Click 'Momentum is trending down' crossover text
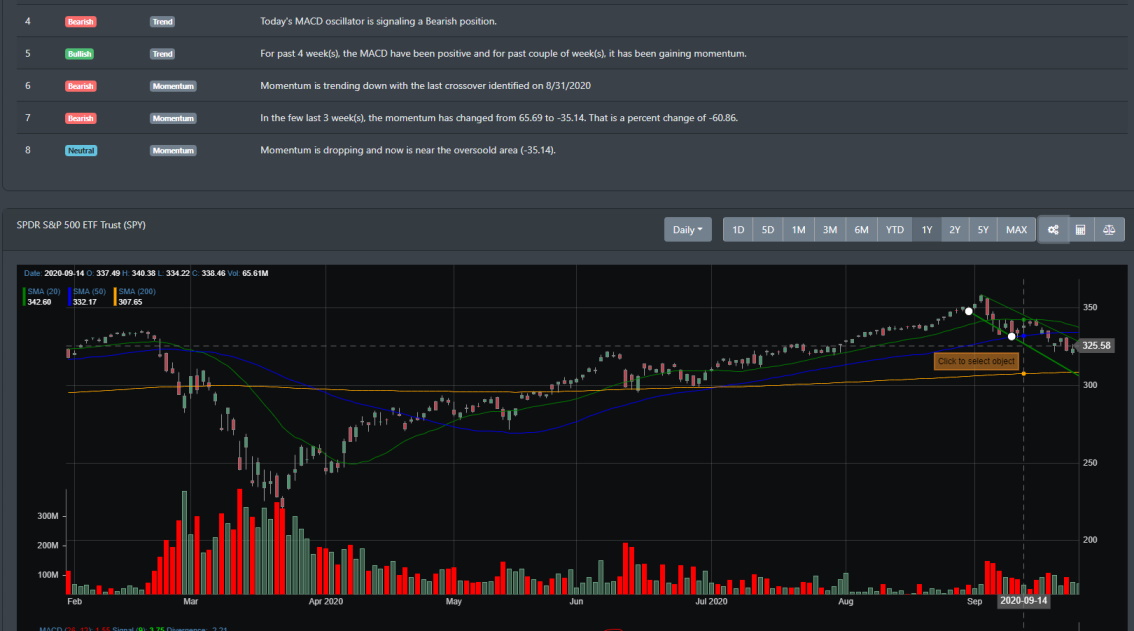This screenshot has width=1134, height=631. click(x=425, y=85)
